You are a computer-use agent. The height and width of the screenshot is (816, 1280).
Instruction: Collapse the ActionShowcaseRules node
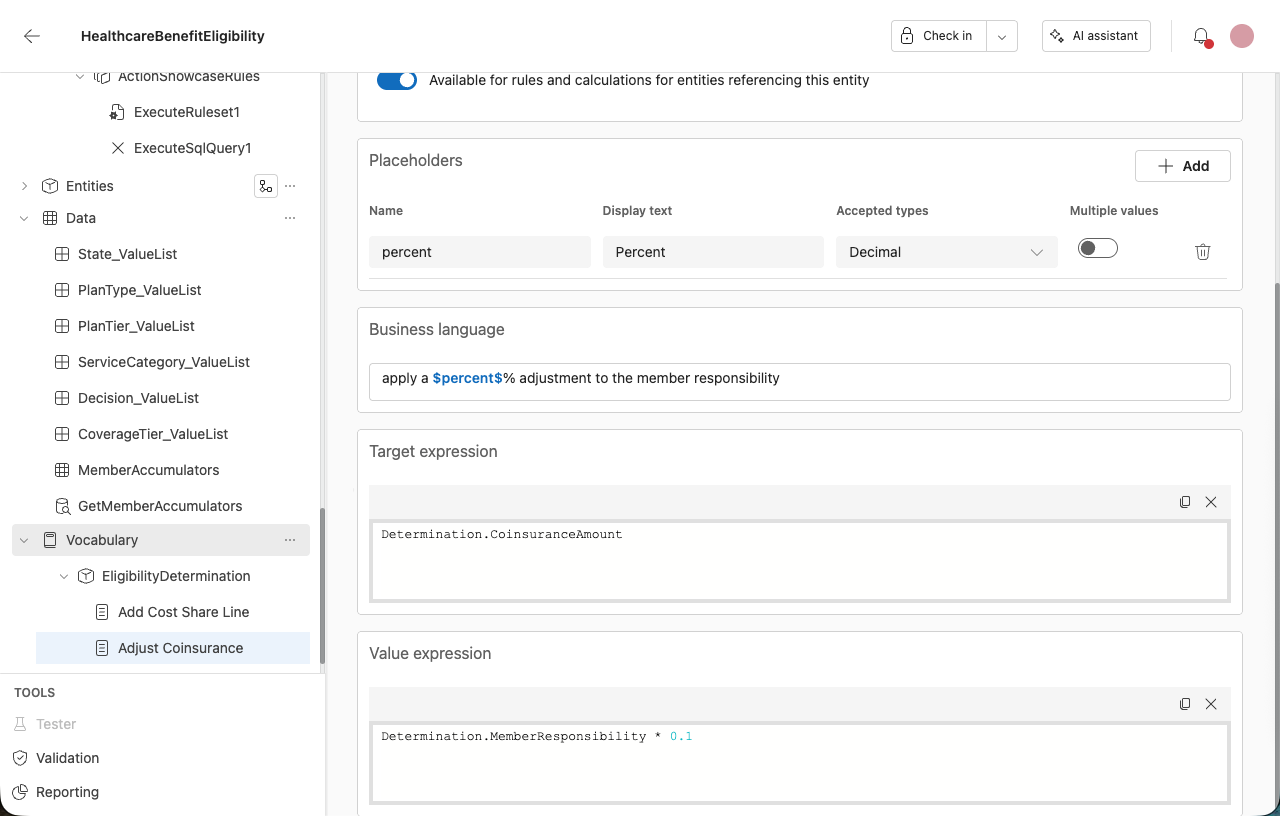coord(80,77)
